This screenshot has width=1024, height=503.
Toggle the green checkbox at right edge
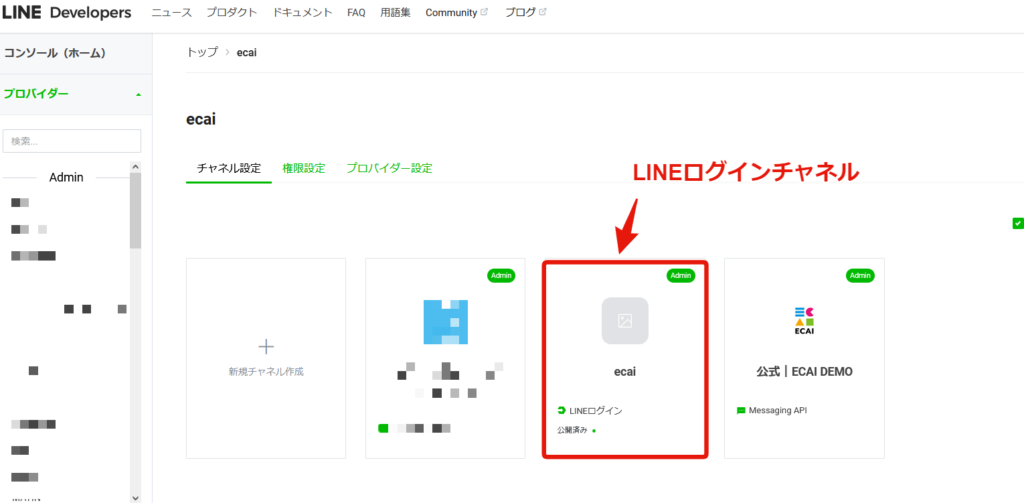(x=1017, y=223)
